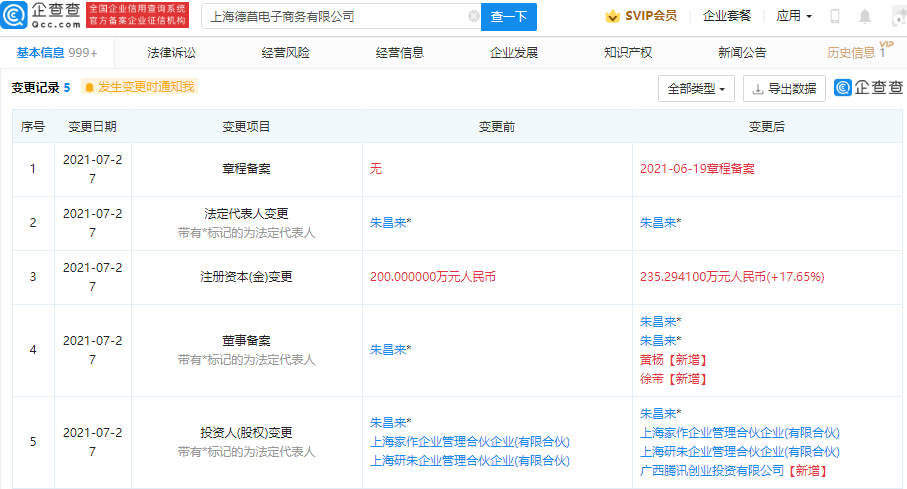Open the 全部类型 filter dropdown
This screenshot has width=907, height=489.
pyautogui.click(x=696, y=89)
